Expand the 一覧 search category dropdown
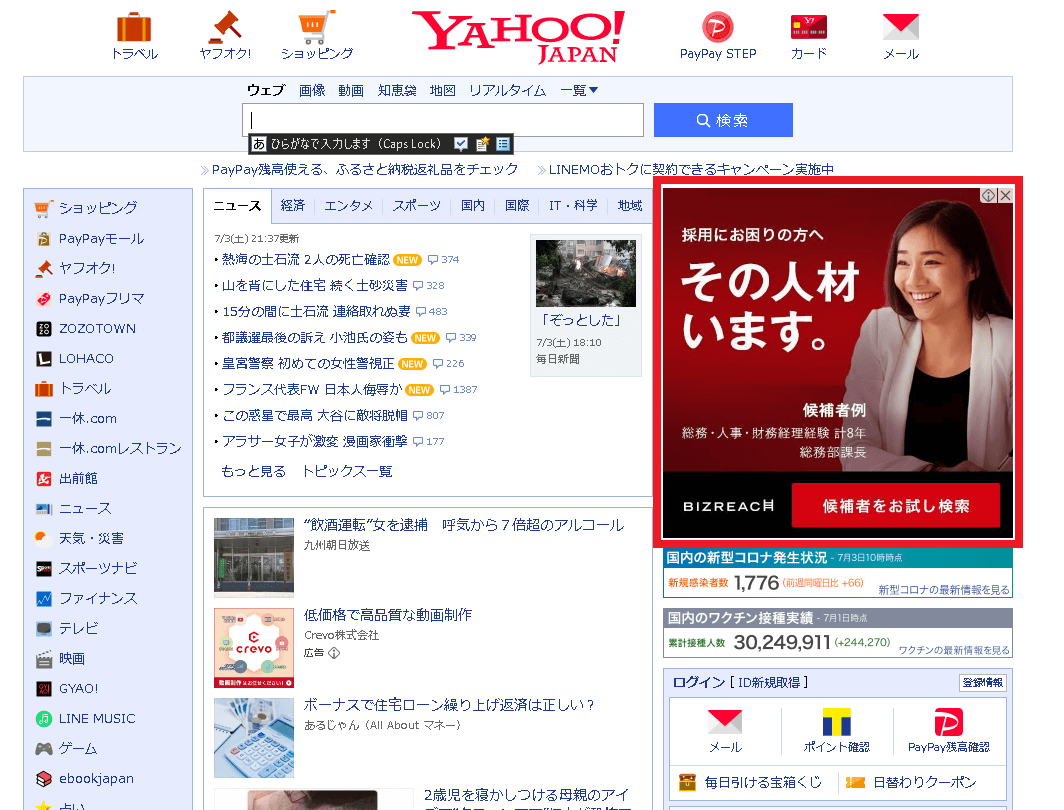Image resolution: width=1064 pixels, height=810 pixels. 579,90
